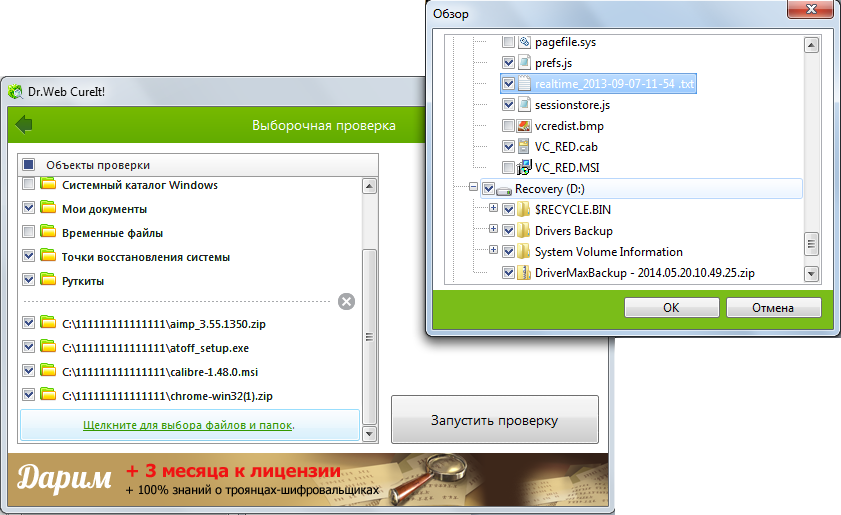
Task: Collapse the Recovery (D:) tree node
Action: 473,187
